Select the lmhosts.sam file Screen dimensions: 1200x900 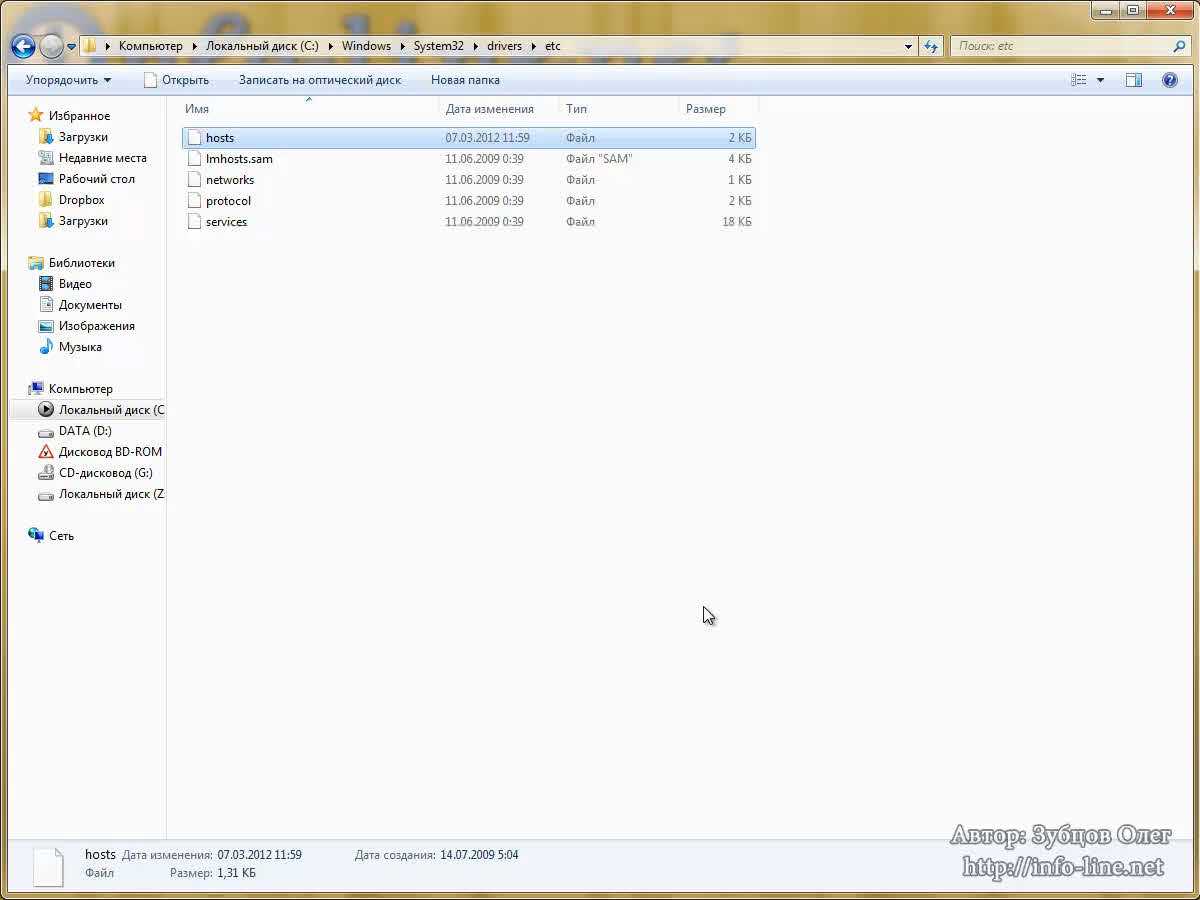(x=239, y=159)
